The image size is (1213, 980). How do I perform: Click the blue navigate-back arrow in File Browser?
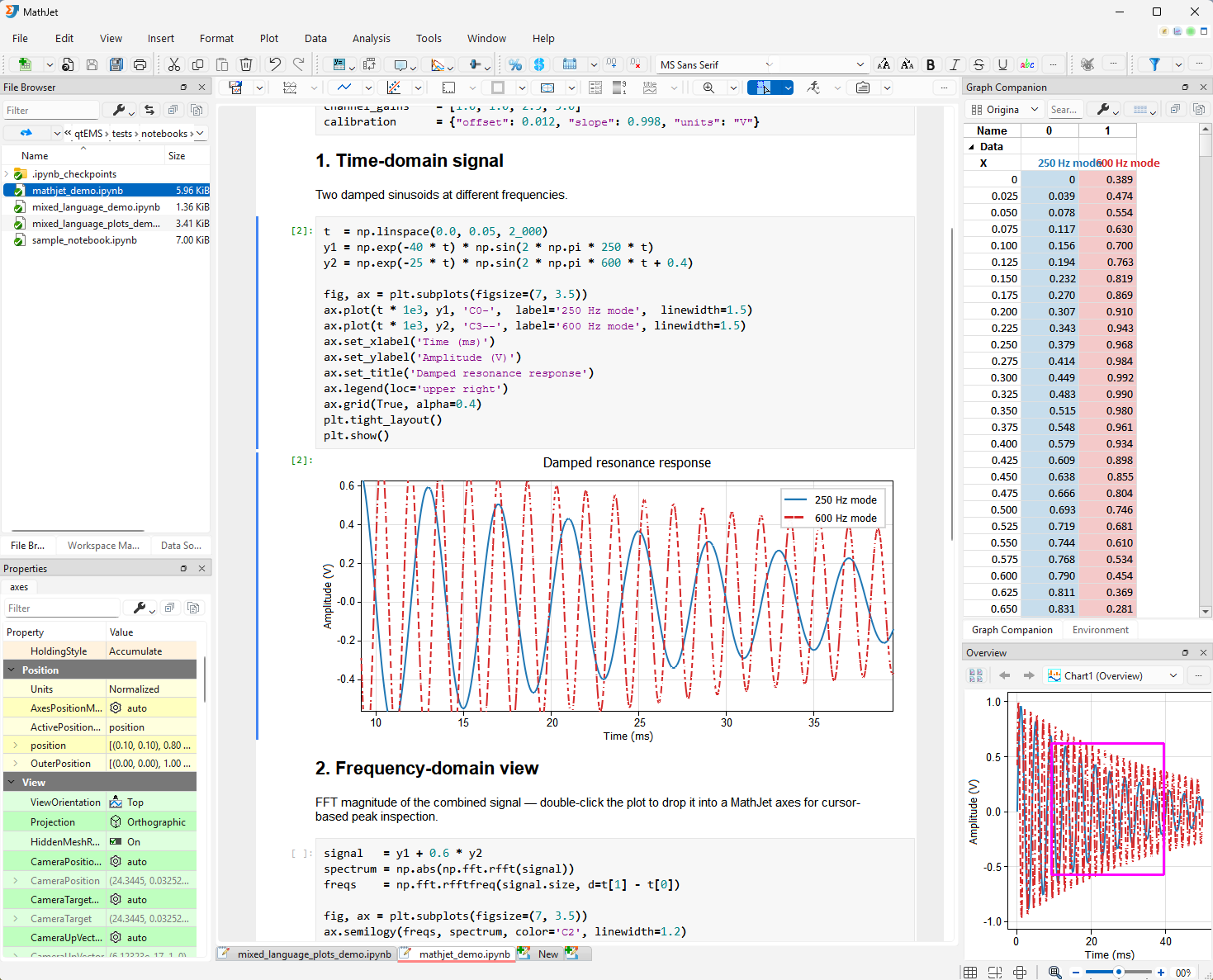(x=26, y=133)
